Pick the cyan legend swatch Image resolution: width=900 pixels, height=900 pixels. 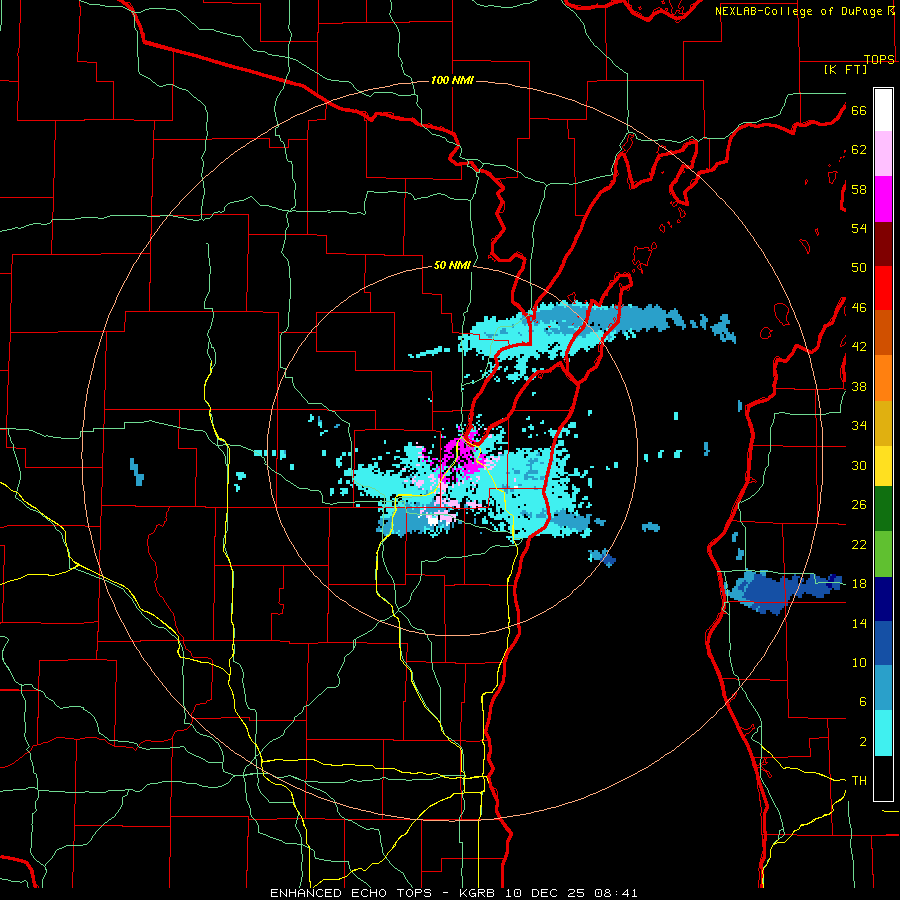[x=883, y=733]
